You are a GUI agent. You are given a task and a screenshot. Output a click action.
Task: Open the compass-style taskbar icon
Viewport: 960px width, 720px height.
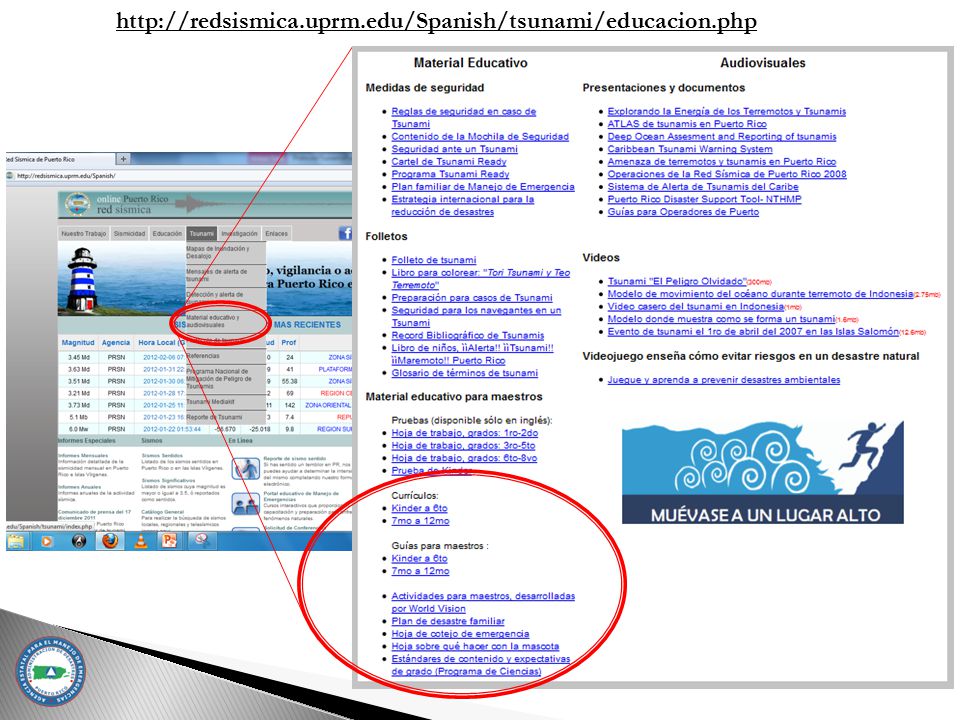[79, 541]
